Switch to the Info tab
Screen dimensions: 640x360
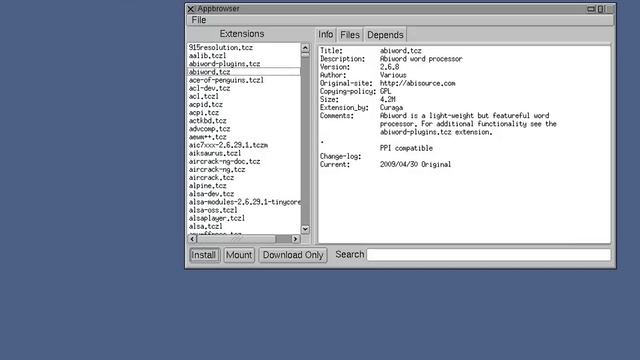[x=325, y=35]
